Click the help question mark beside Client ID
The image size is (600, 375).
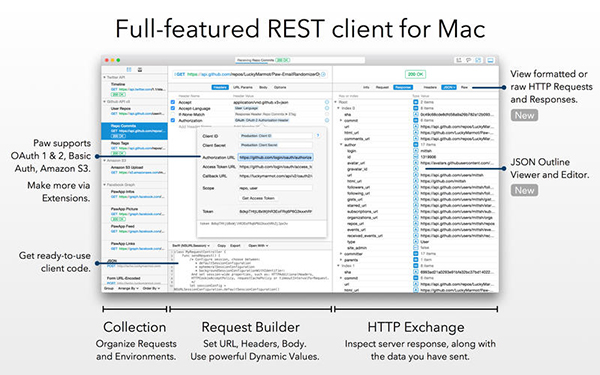[x=318, y=135]
